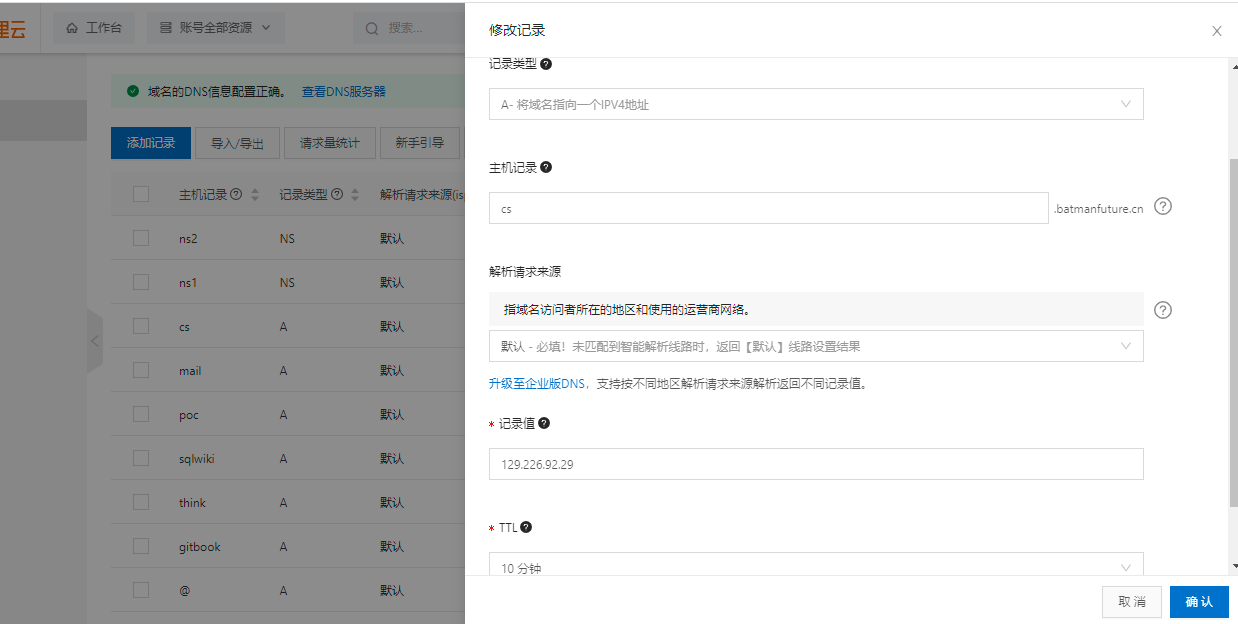Open the 记录类型 dropdown
This screenshot has width=1238, height=624.
(x=816, y=104)
